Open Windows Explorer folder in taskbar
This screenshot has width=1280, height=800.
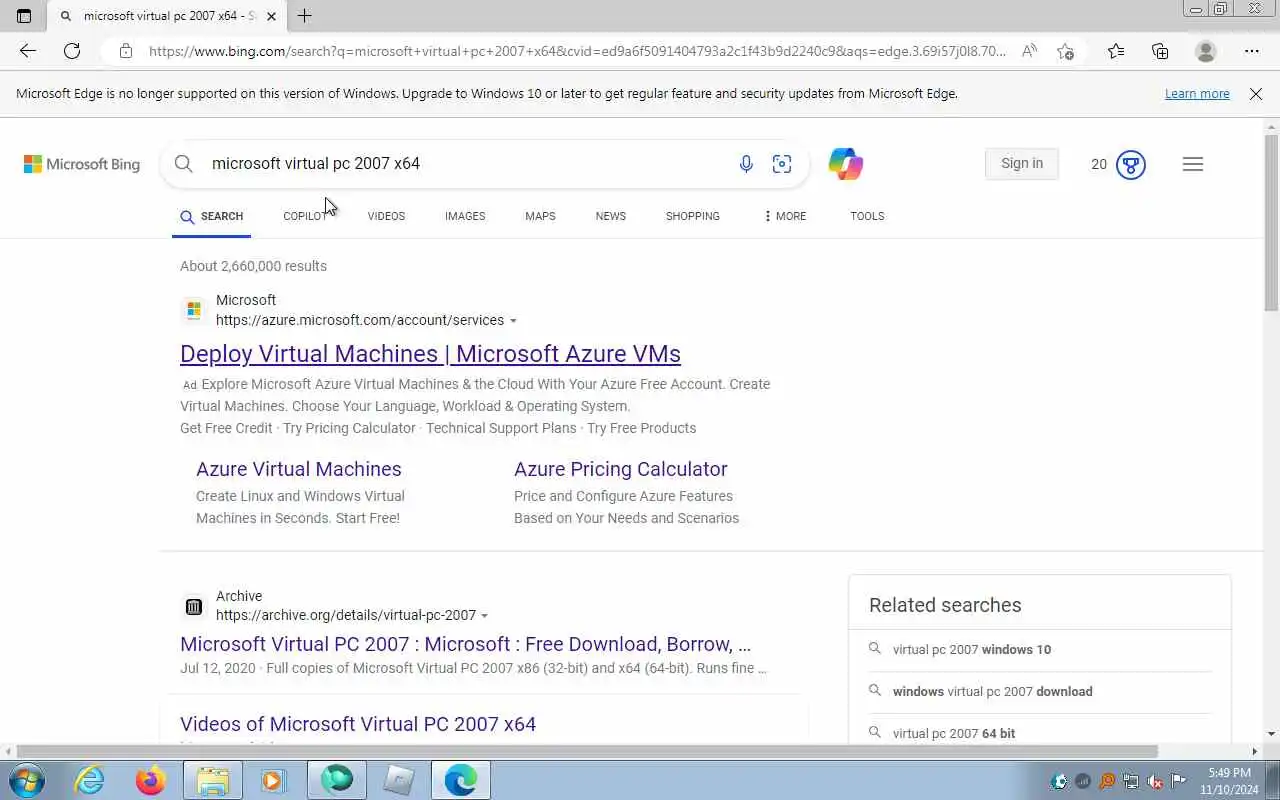pos(213,780)
